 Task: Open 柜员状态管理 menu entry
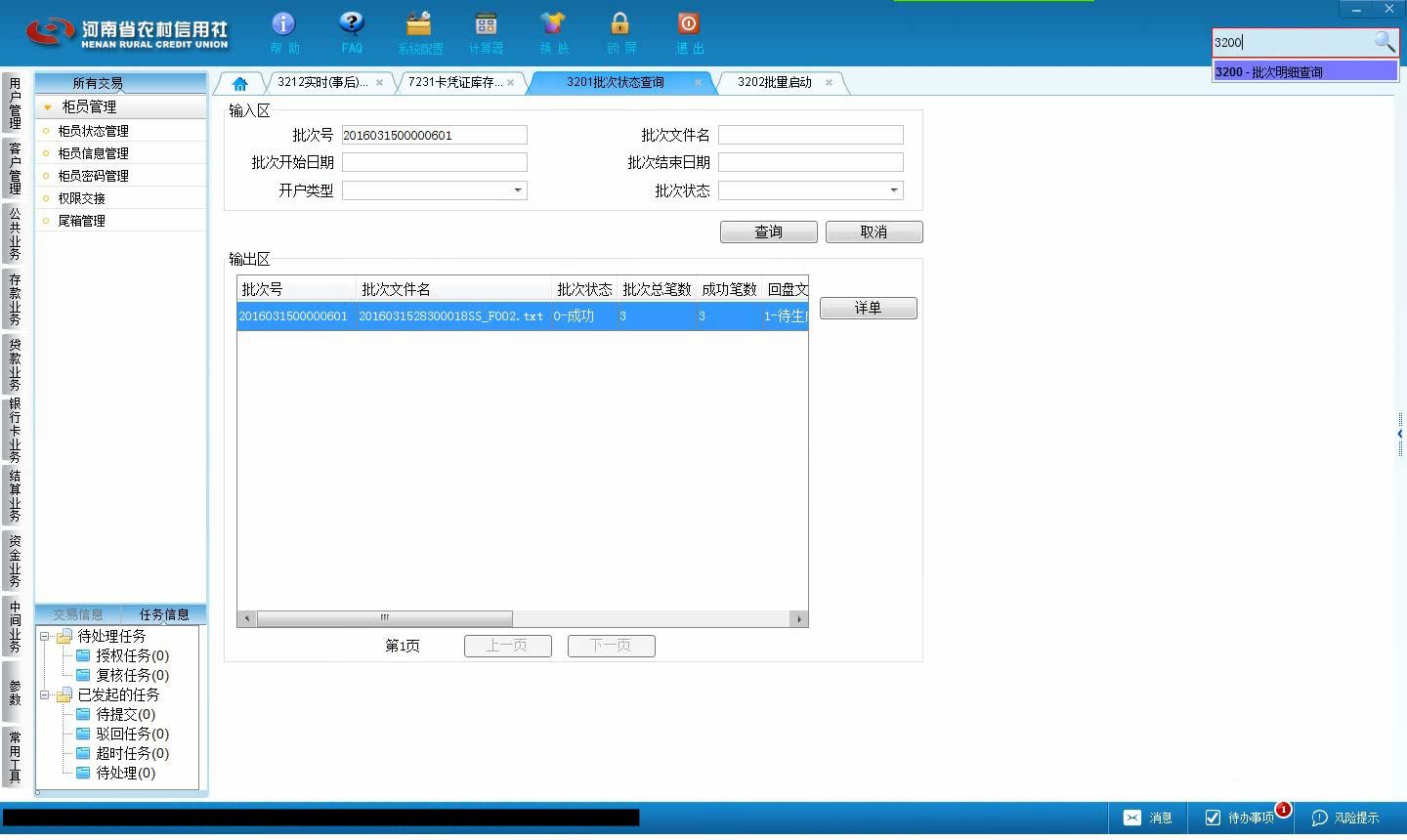click(93, 131)
